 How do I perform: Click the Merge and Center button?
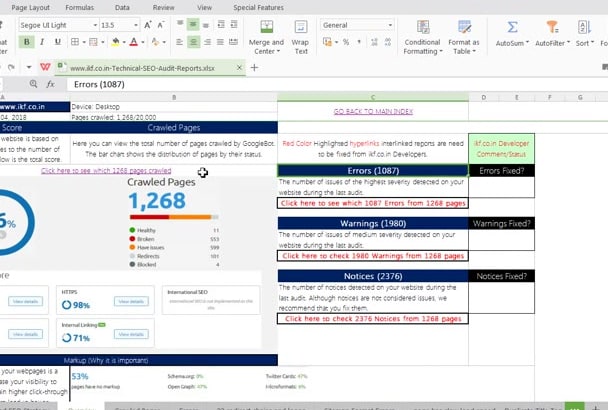[265, 28]
